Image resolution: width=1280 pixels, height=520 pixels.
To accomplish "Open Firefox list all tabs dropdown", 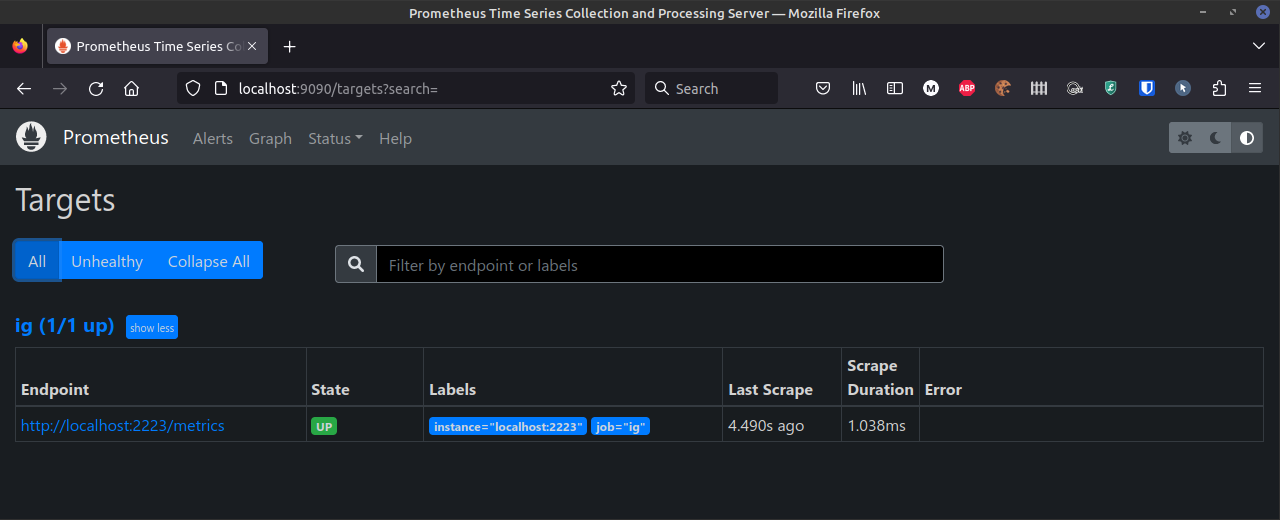I will pos(1259,46).
